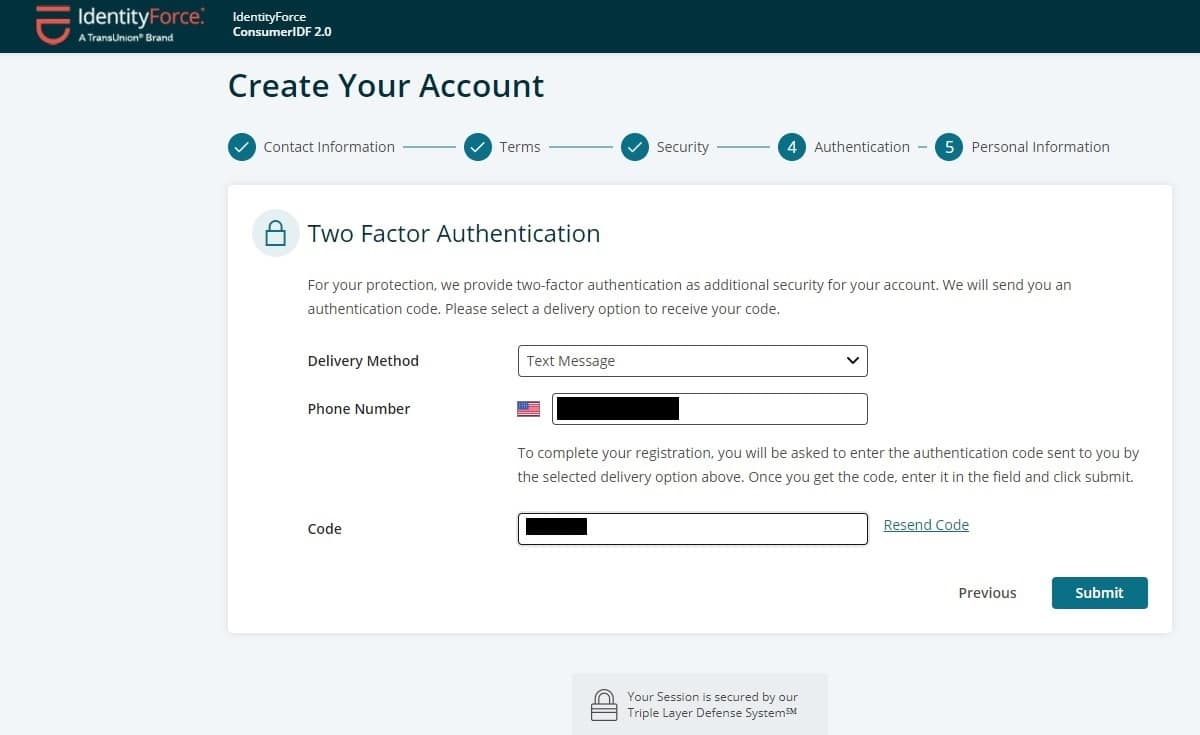Image resolution: width=1200 pixels, height=735 pixels.
Task: Go back with the Previous button
Action: point(987,593)
